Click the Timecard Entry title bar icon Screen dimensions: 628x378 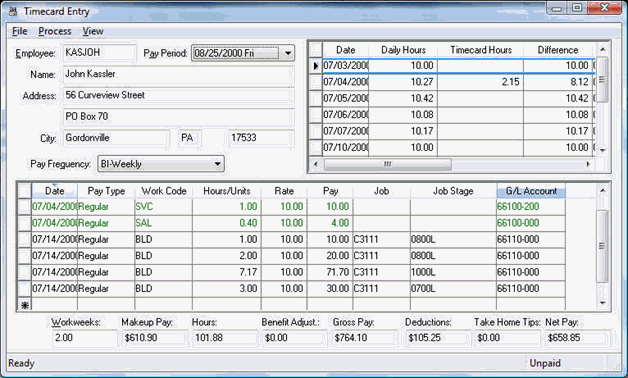click(13, 11)
